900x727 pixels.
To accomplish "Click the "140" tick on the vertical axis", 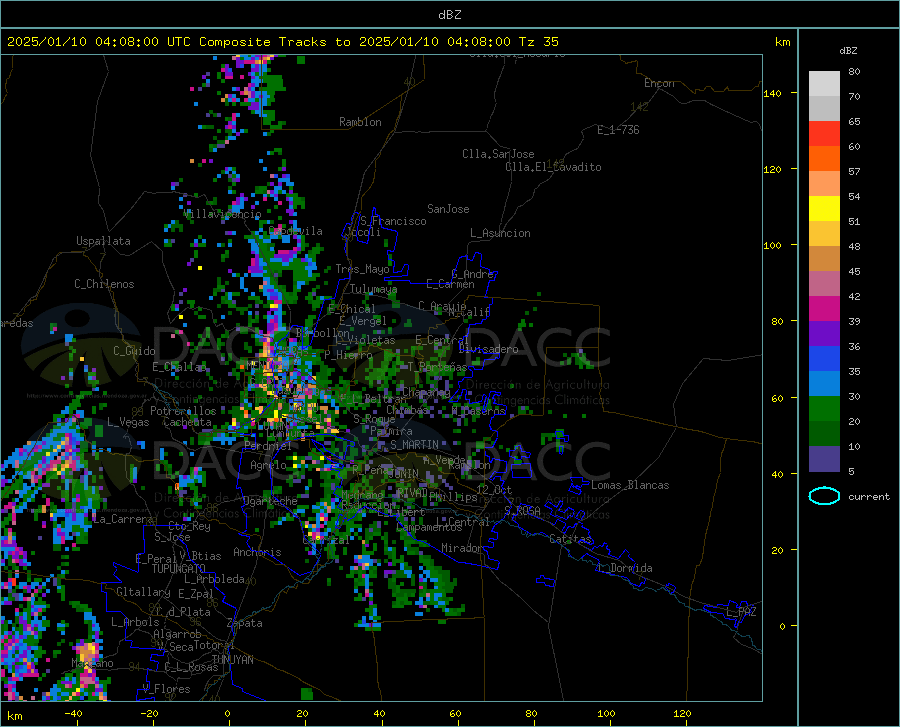I will coord(772,93).
